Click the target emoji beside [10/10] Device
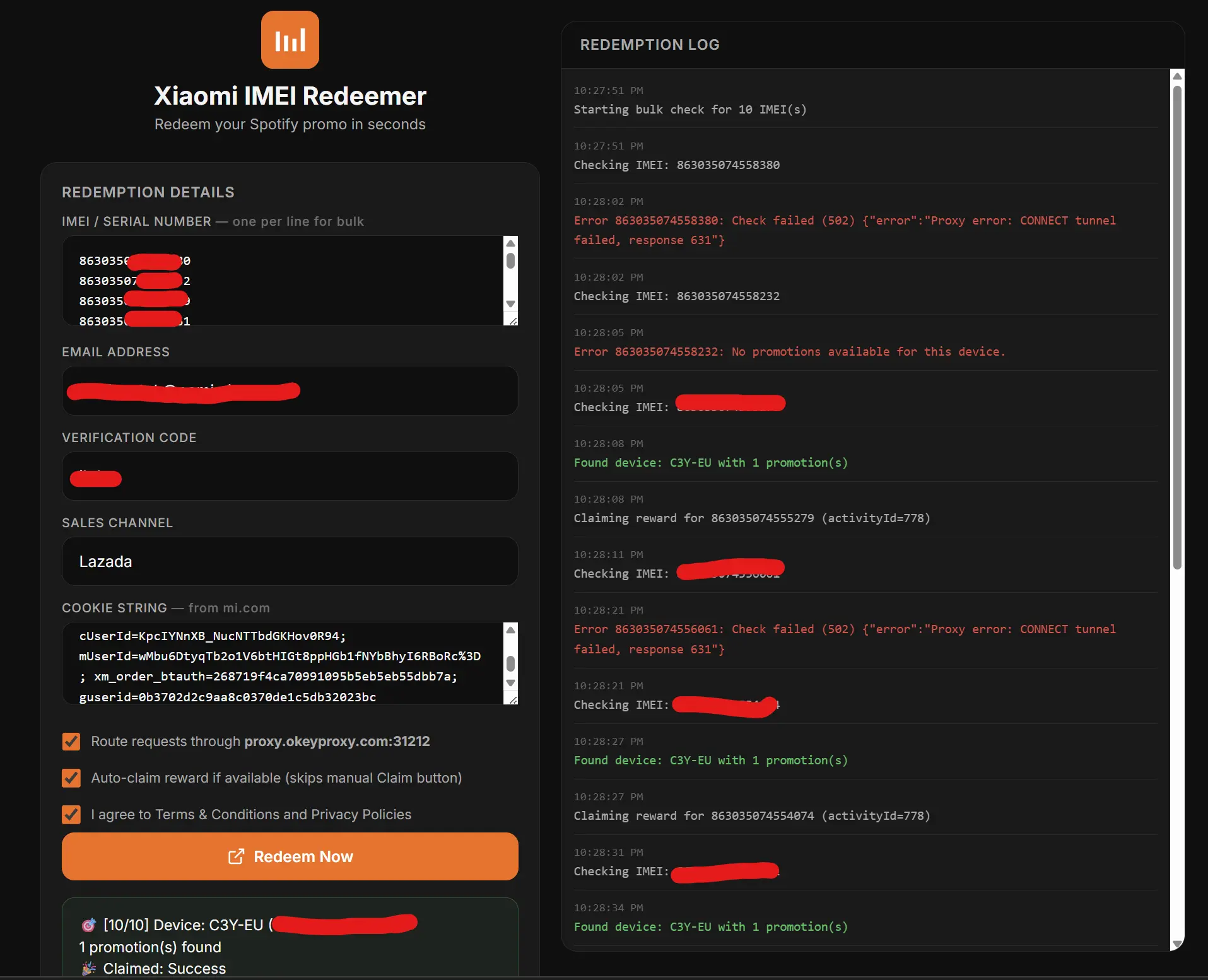Screen dimensions: 1208x980 pos(89,925)
